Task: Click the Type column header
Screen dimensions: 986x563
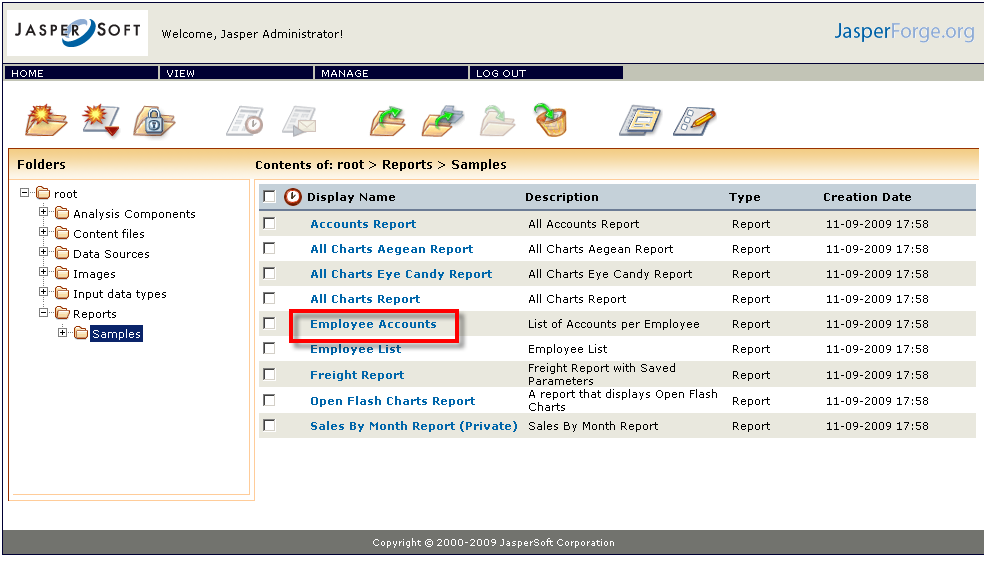Action: 745,197
